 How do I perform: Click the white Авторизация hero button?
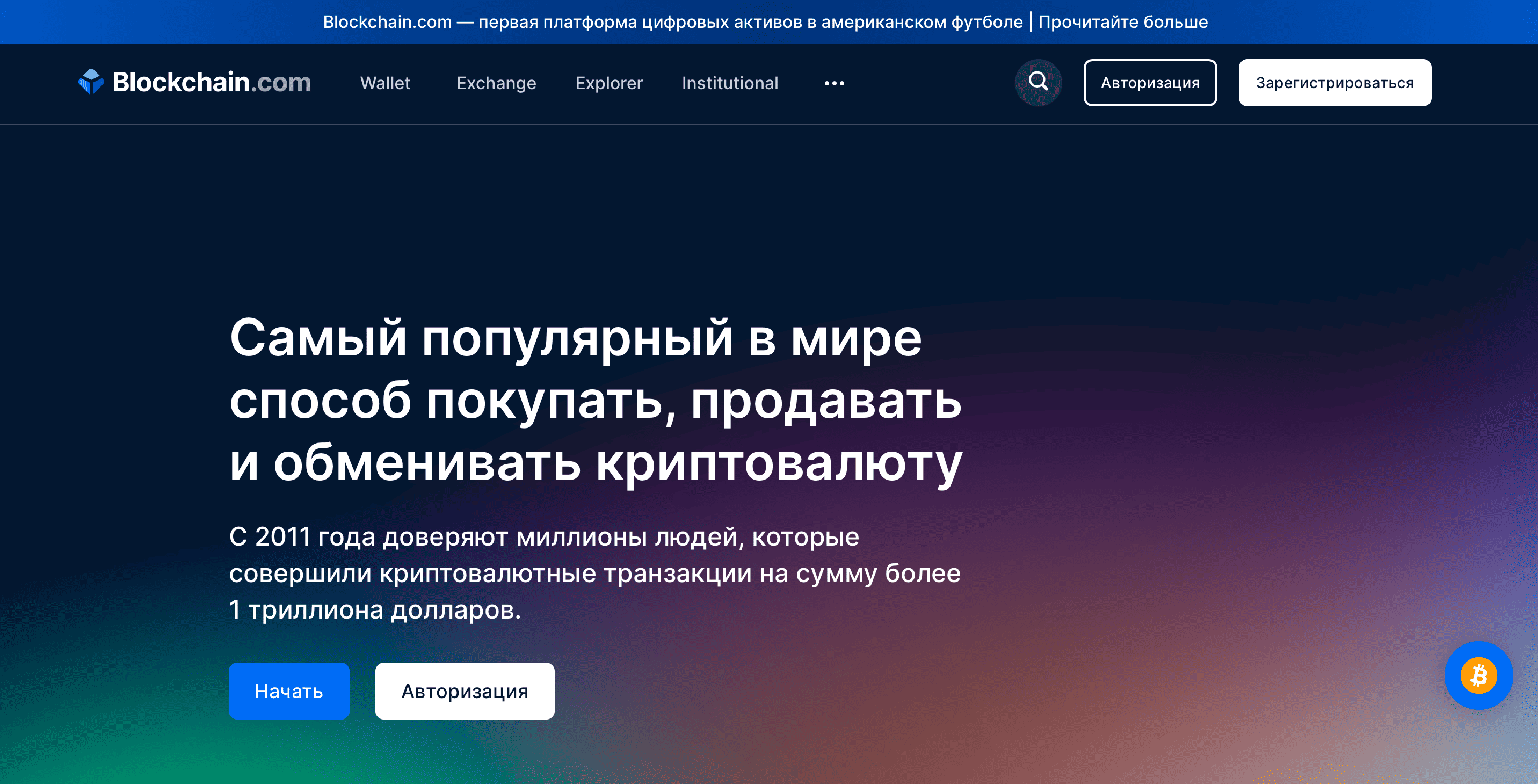pyautogui.click(x=465, y=691)
